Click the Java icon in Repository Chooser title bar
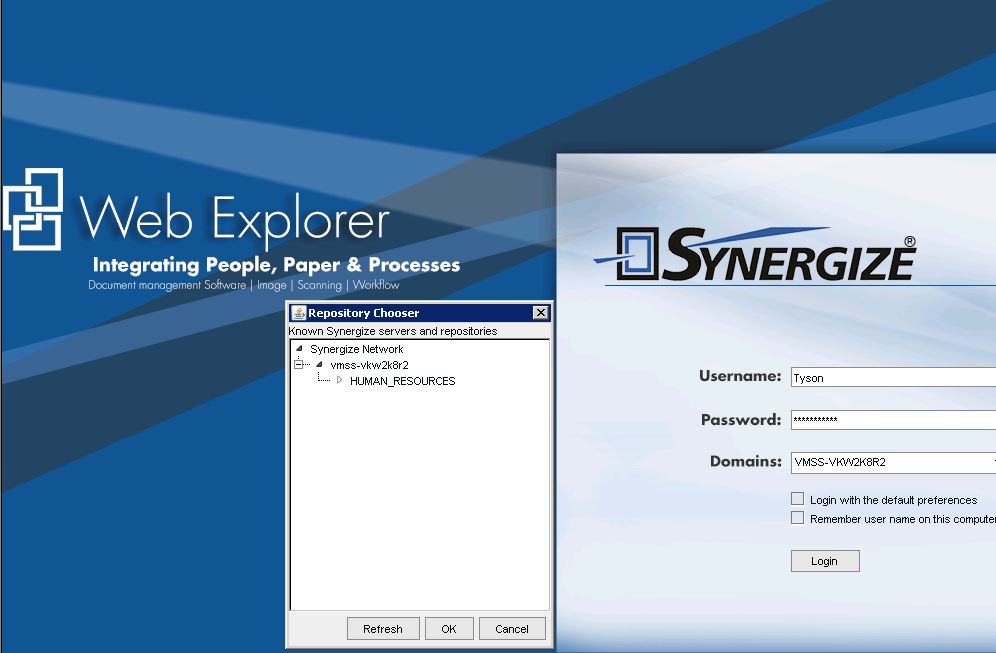The width and height of the screenshot is (996, 653). tap(299, 313)
